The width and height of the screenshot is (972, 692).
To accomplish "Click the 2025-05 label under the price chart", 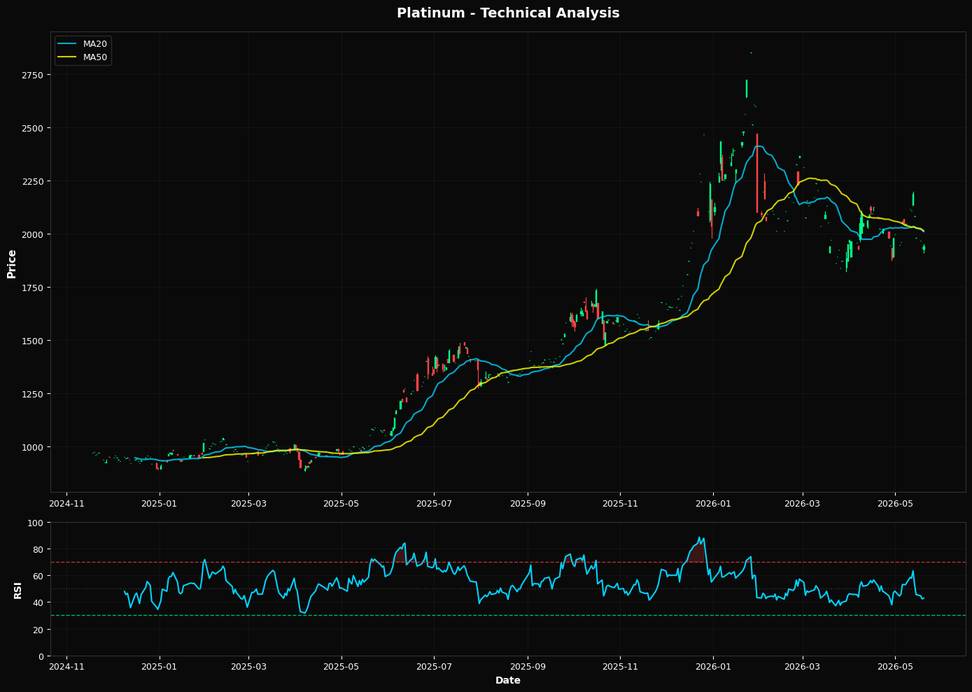I will [x=342, y=503].
